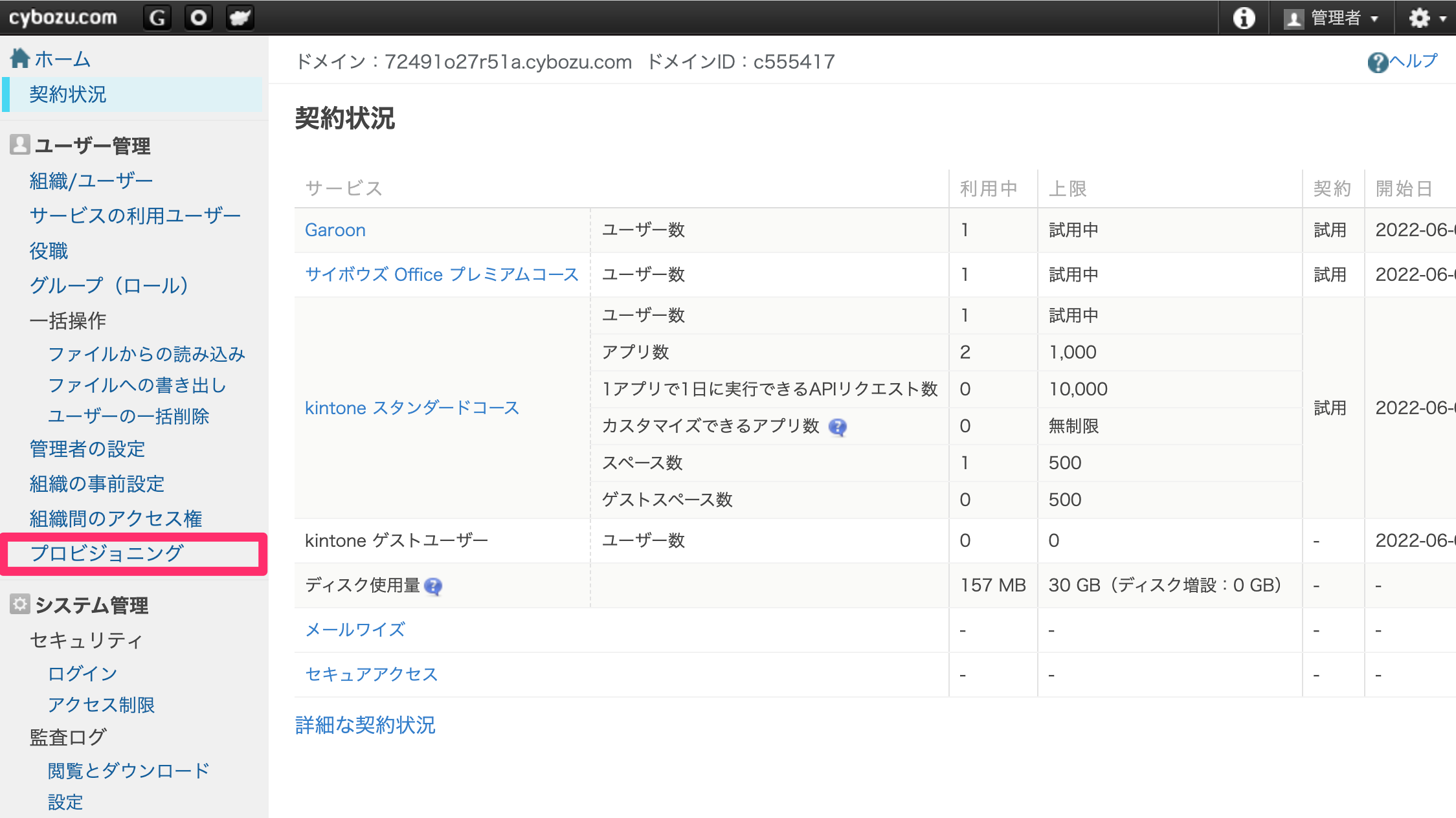Viewport: 1456px width, 818px height.
Task: Click the help icon beside ディスク使用量
Action: pos(432,586)
